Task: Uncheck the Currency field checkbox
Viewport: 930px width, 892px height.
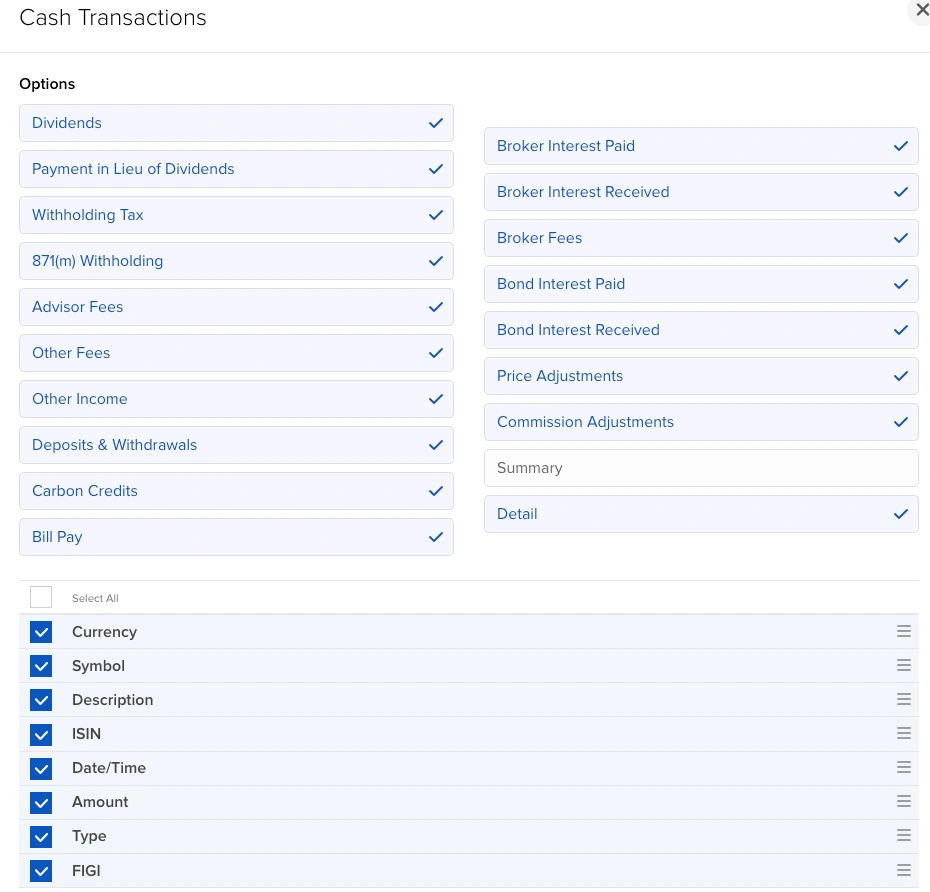Action: 41,632
